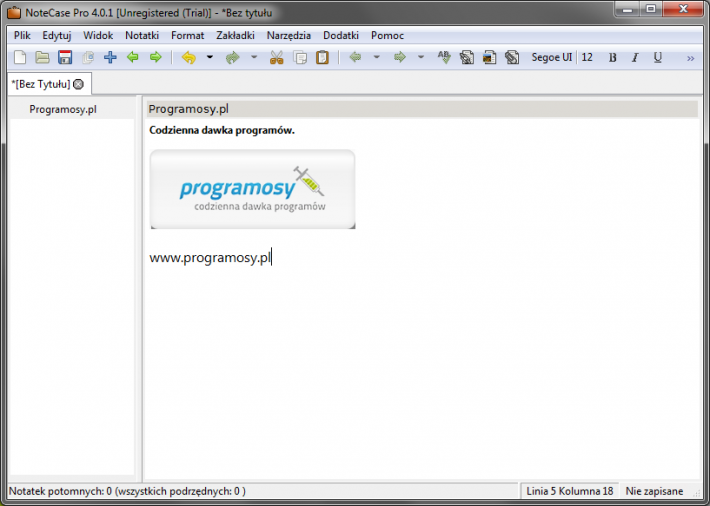Open the redo history dropdown arrow
Viewport: 710px width, 506px height.
tap(254, 57)
